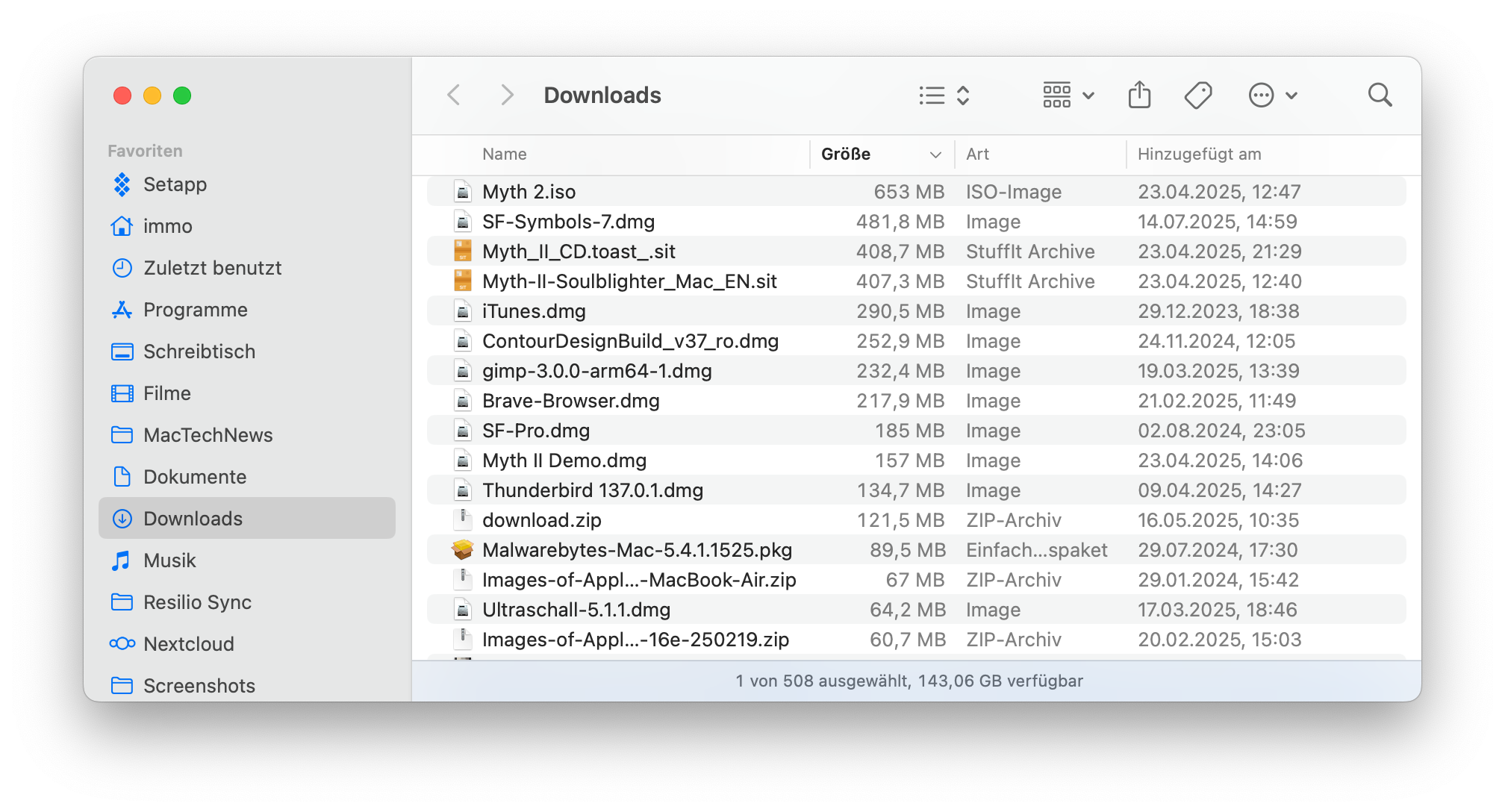Open Dokumente in the sidebar
Viewport: 1505px width, 812px height.
pos(247,477)
